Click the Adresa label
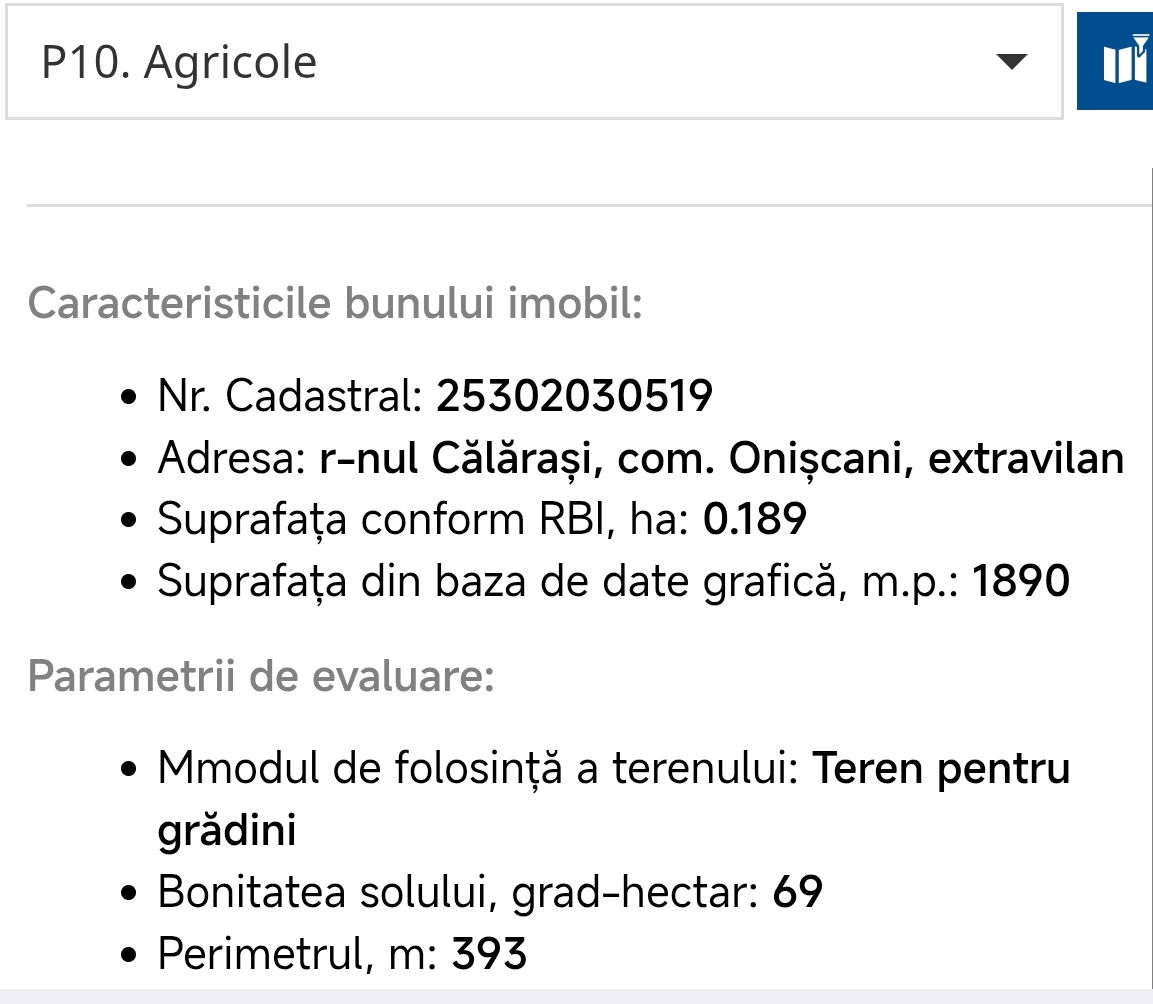The image size is (1153, 1004). [x=232, y=458]
